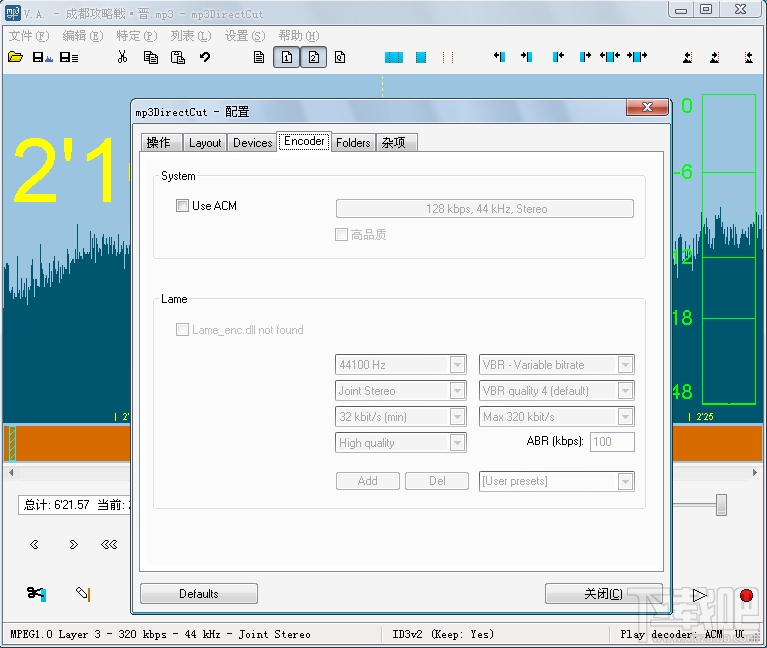Click the small blue selection block icon

[x=421, y=57]
